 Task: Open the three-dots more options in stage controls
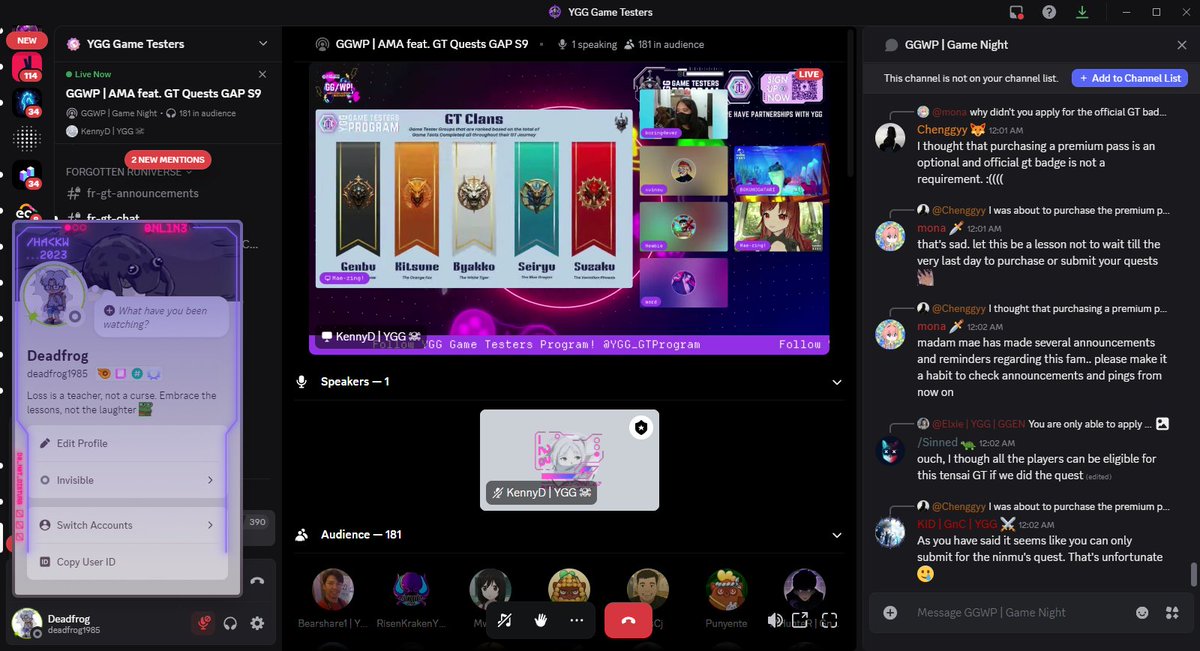pos(577,620)
